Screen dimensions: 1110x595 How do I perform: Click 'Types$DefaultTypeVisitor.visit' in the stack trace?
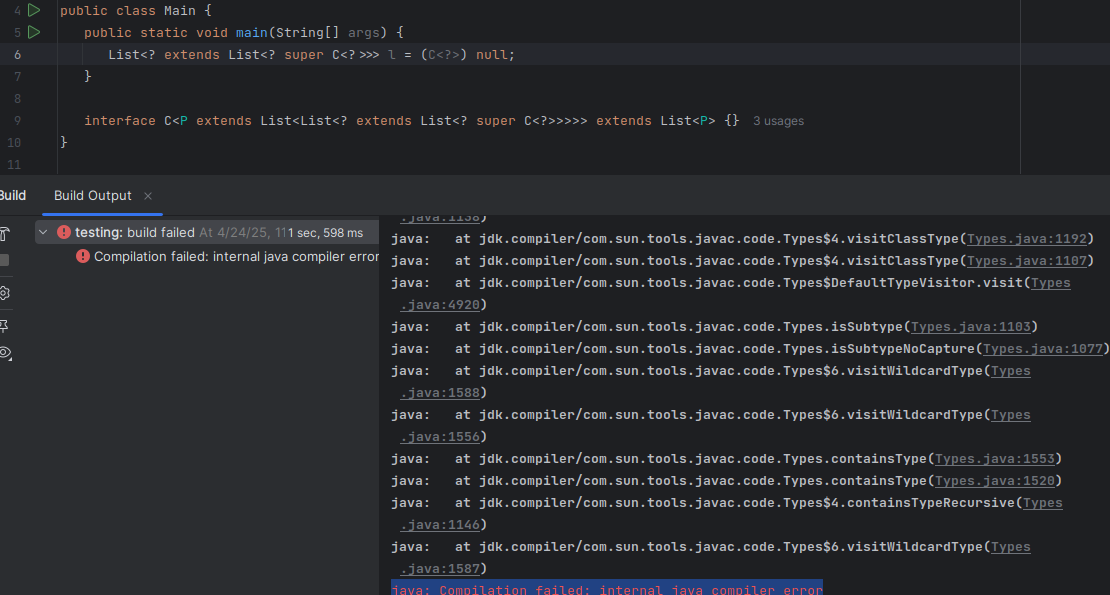point(903,283)
